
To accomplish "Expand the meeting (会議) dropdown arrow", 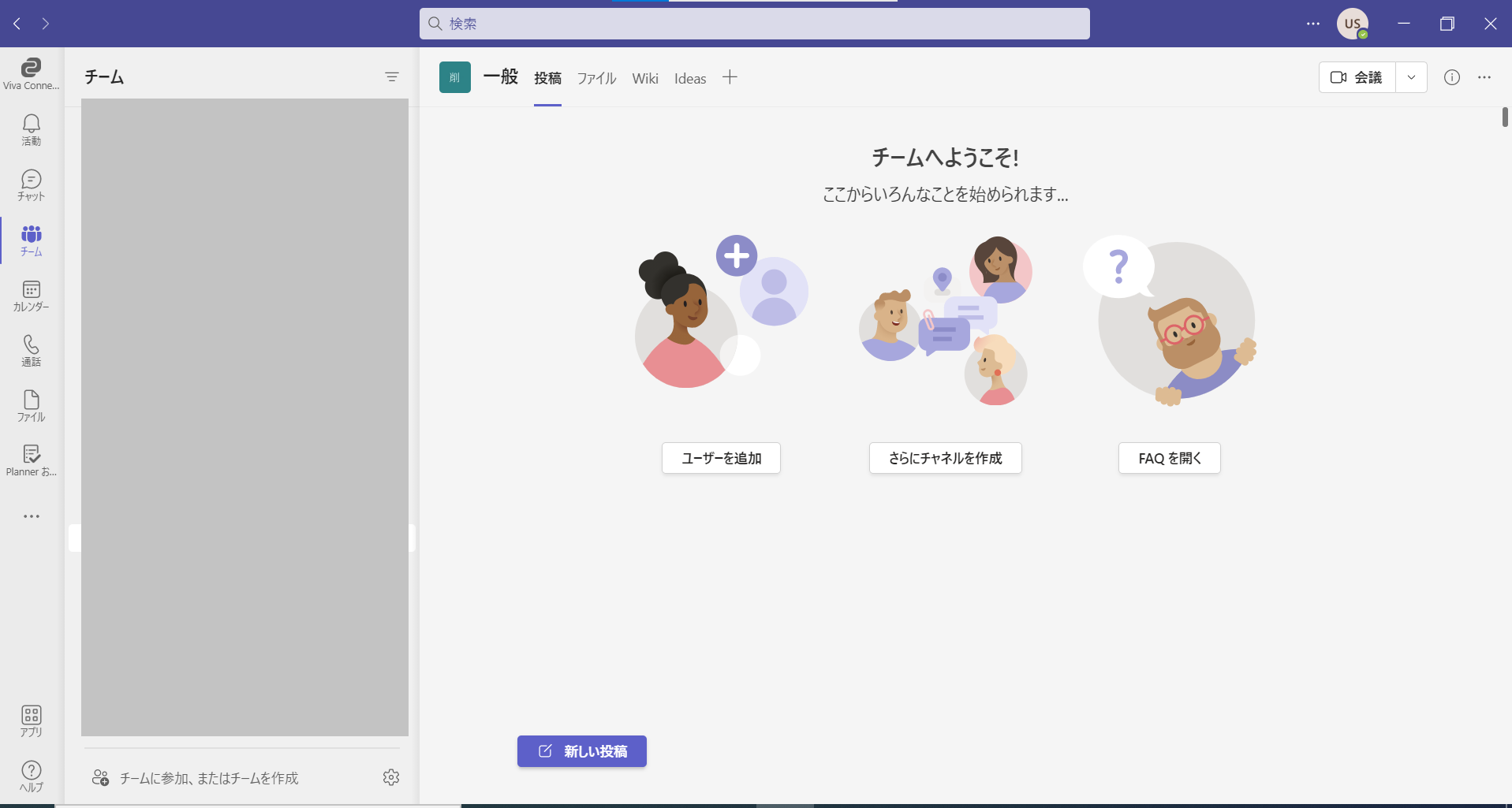I will (1411, 77).
